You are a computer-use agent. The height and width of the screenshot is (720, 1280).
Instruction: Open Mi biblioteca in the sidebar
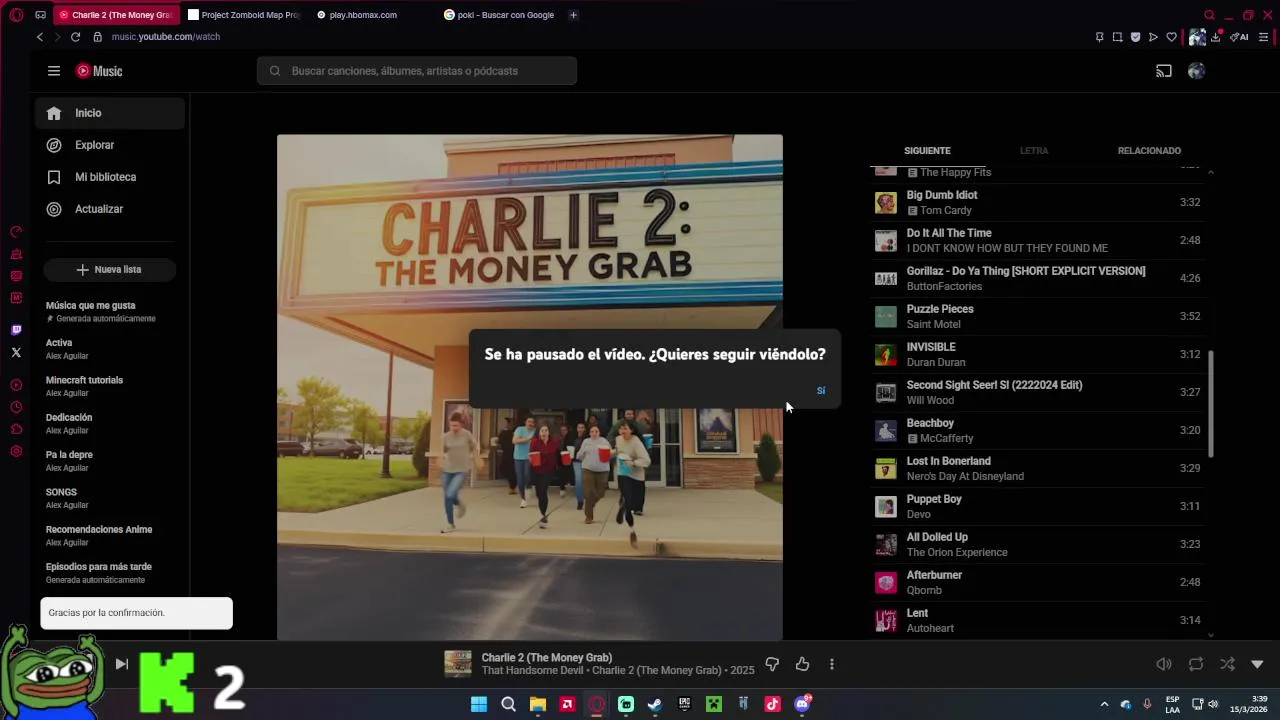(x=110, y=177)
